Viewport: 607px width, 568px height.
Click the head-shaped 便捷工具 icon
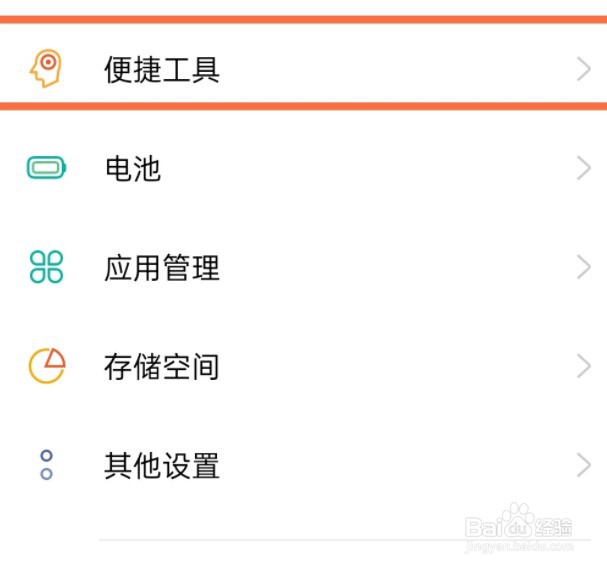pyautogui.click(x=46, y=69)
